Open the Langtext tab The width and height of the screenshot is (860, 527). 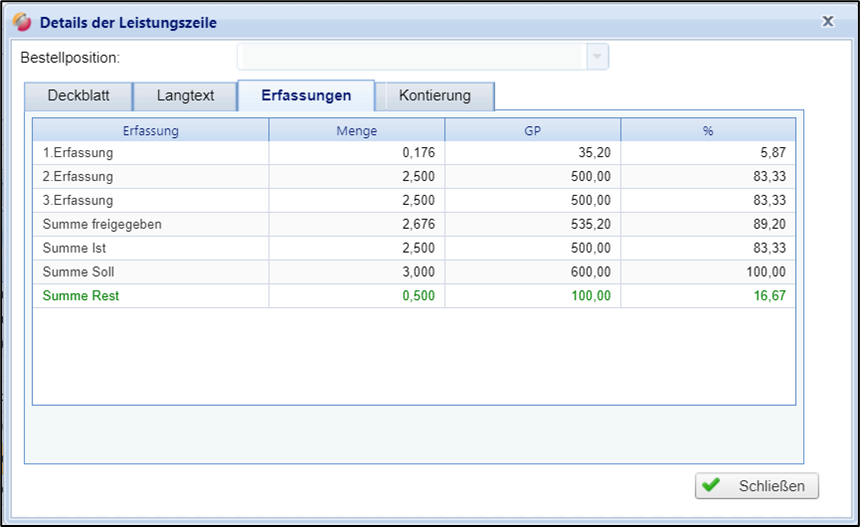pos(186,96)
